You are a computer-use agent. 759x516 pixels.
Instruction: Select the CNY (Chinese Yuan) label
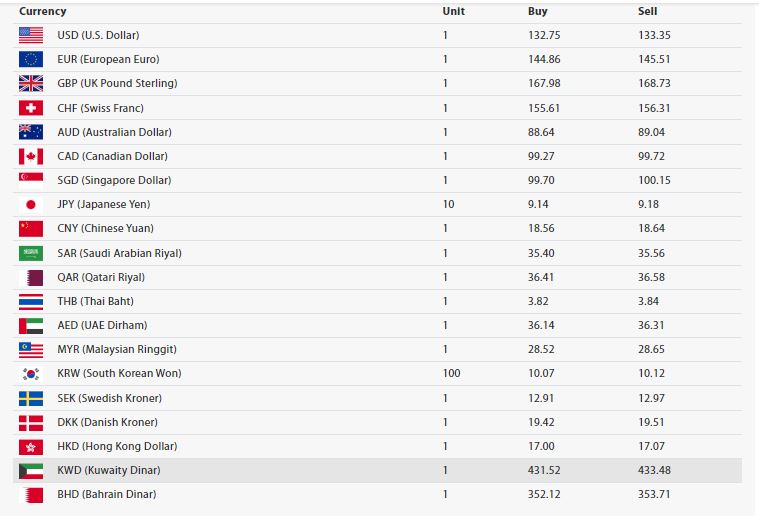coord(106,229)
